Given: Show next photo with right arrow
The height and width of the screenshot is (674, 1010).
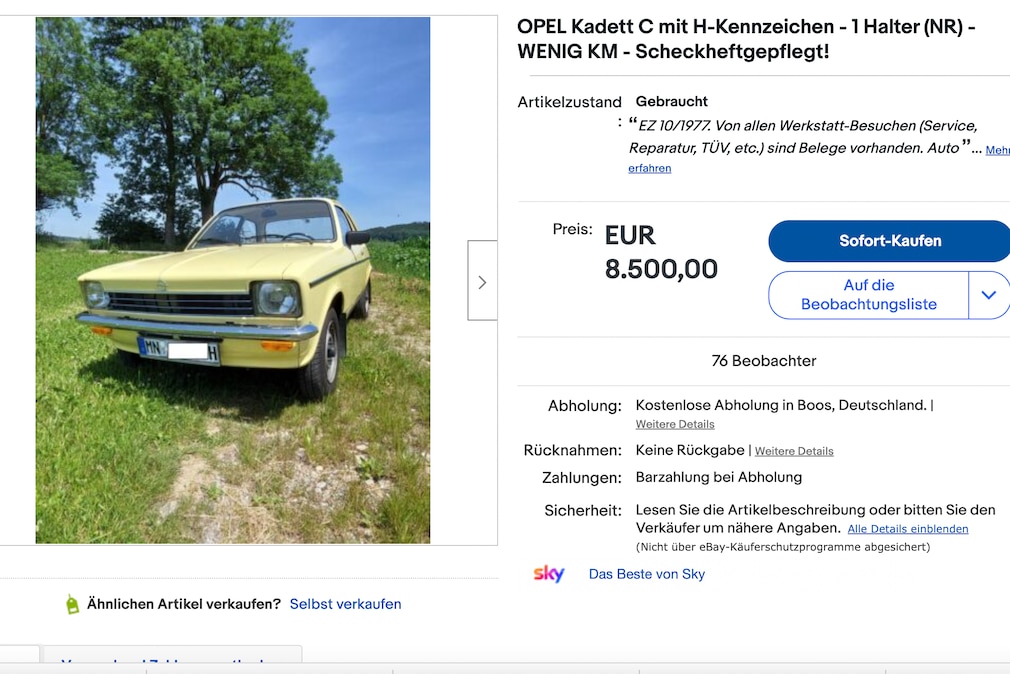Looking at the screenshot, I should (482, 280).
